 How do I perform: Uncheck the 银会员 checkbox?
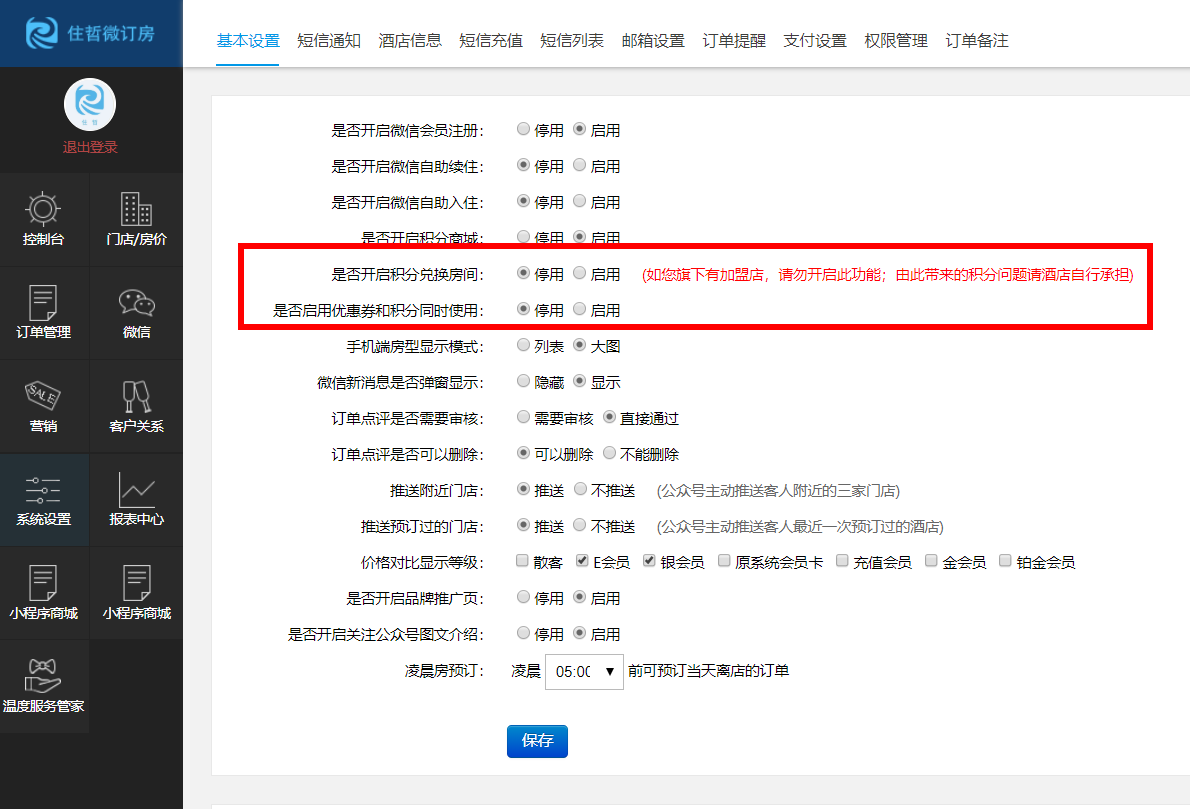click(x=648, y=561)
